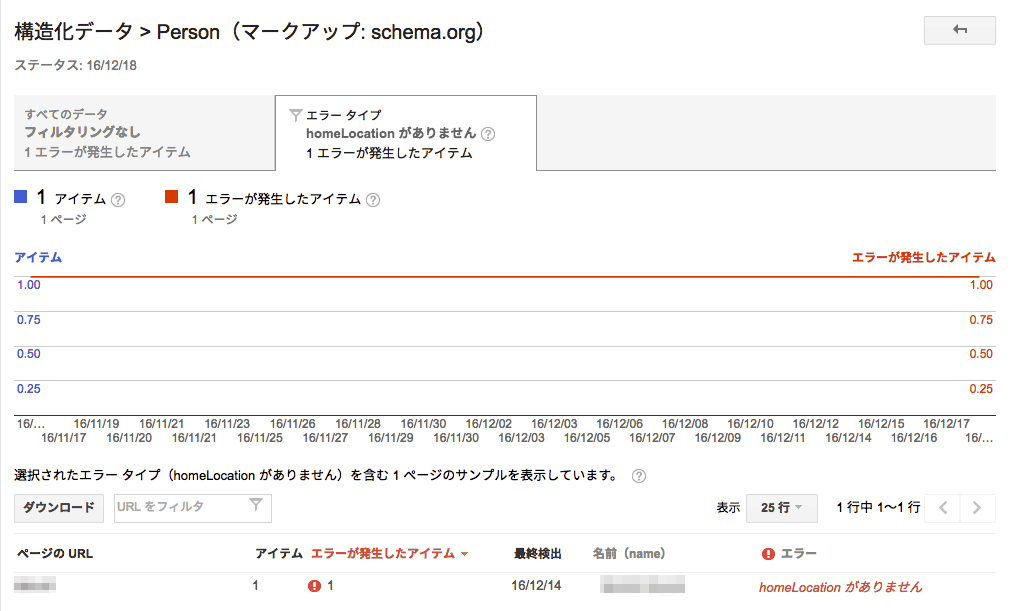
Task: Click help icon next to アイテム legend
Action: [x=118, y=199]
